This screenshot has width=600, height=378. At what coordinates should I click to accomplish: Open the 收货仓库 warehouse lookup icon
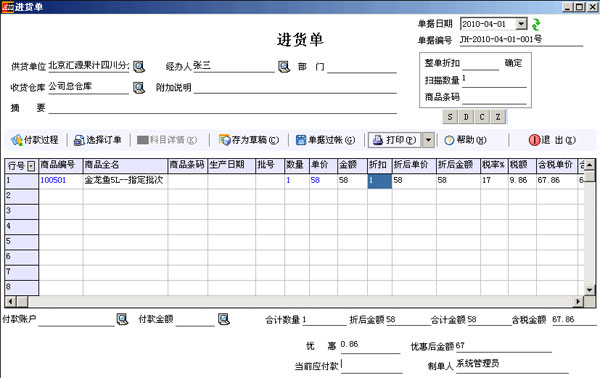click(139, 88)
